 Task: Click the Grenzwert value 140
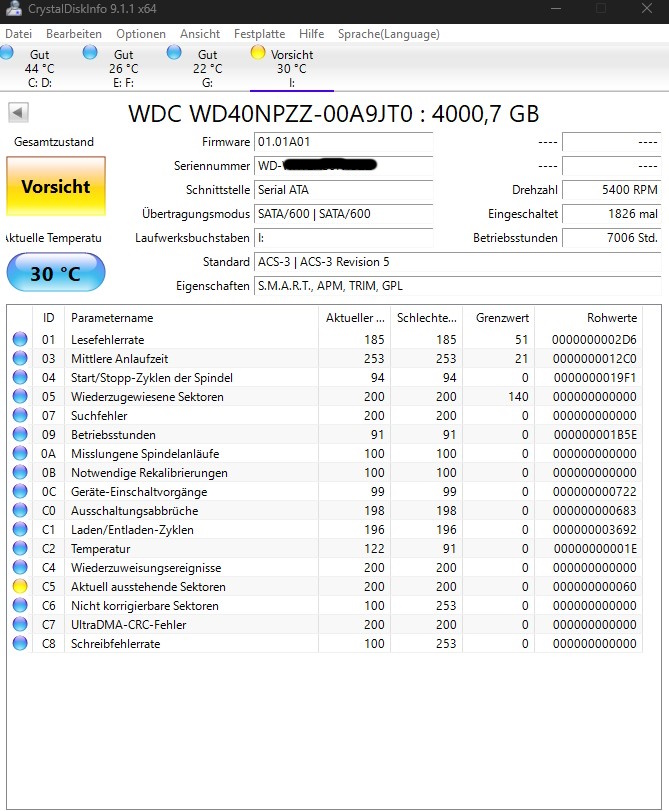tap(518, 397)
